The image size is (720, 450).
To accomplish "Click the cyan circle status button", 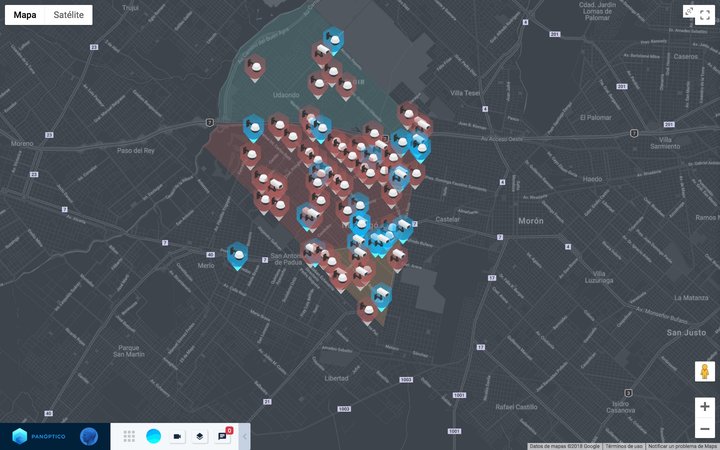I will pyautogui.click(x=153, y=436).
